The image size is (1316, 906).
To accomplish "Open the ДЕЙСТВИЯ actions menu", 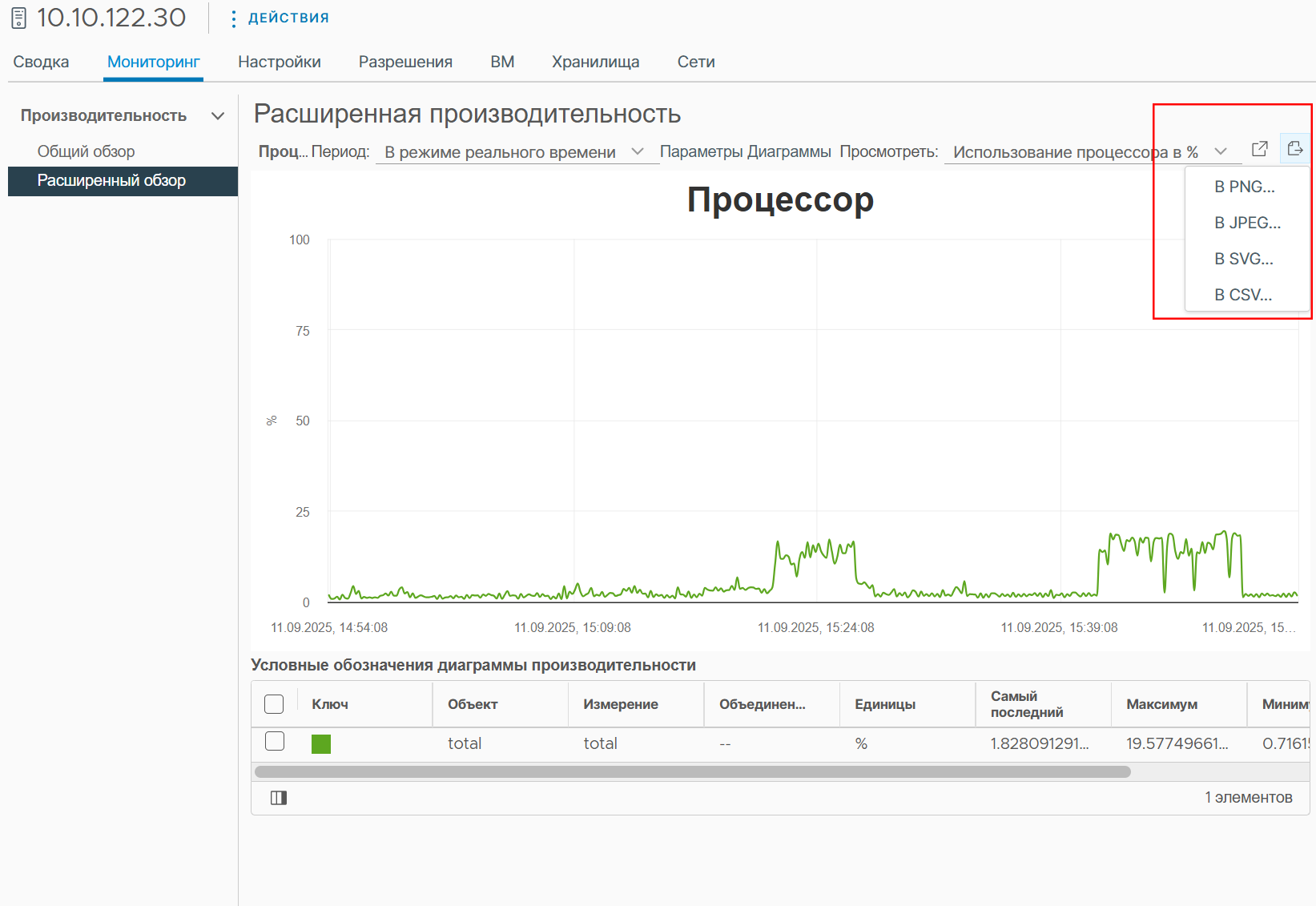I will pyautogui.click(x=280, y=18).
